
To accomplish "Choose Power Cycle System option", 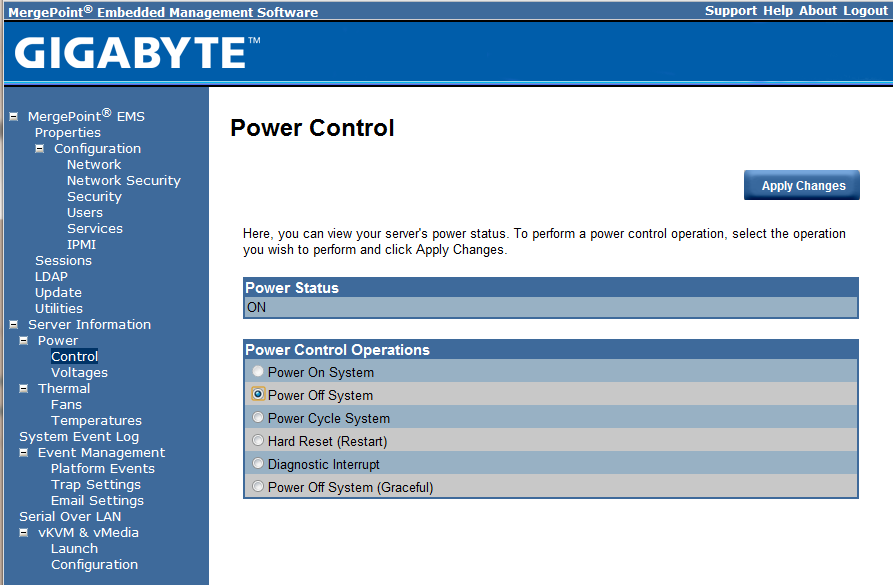I will (258, 418).
